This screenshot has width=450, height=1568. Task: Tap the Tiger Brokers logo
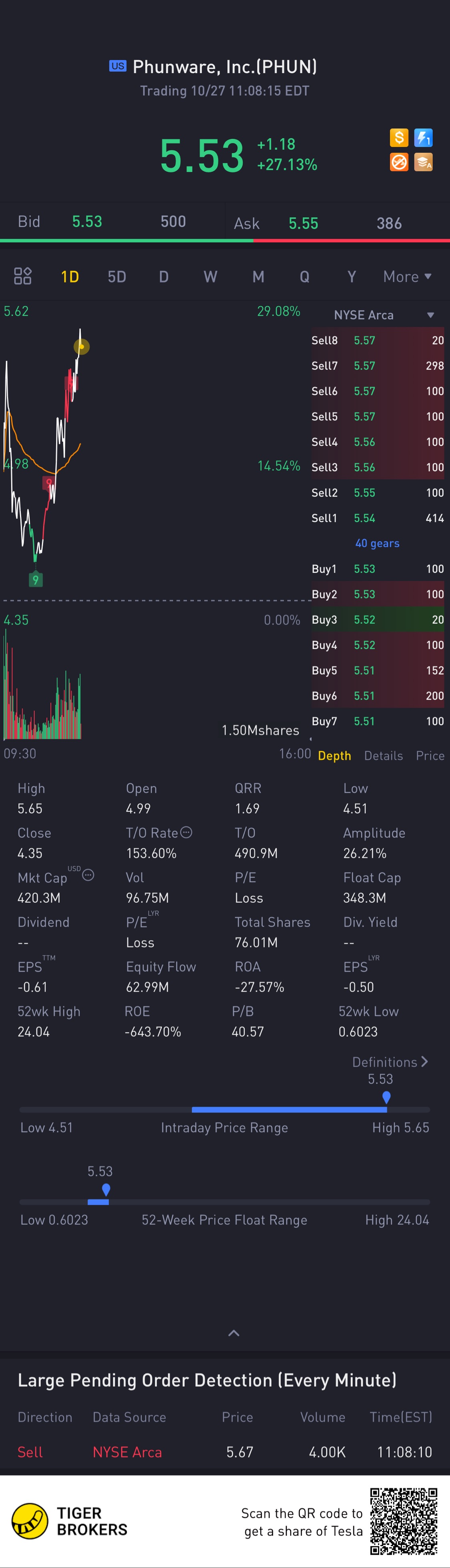70,1521
